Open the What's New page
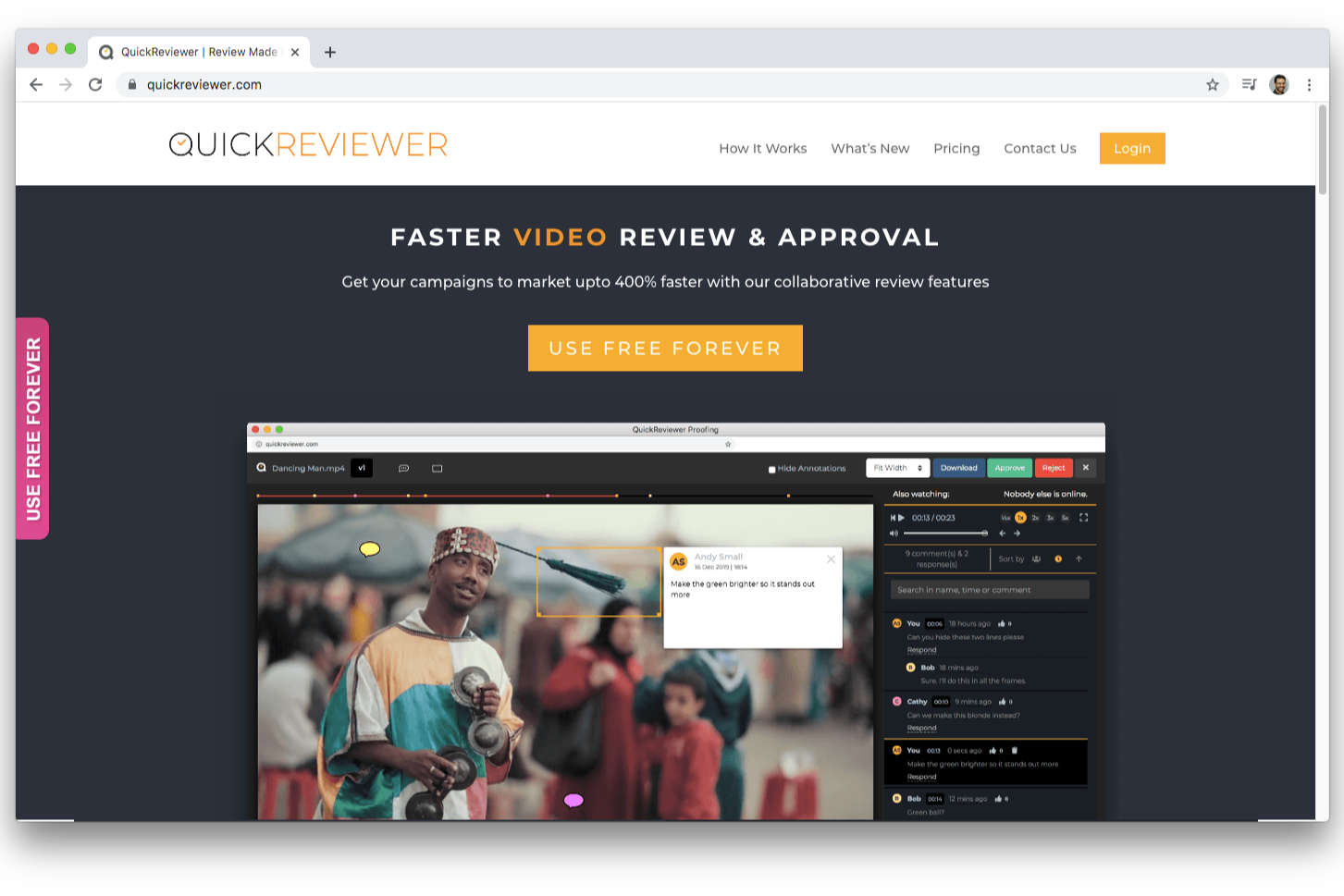The height and width of the screenshot is (896, 1344). 870,148
